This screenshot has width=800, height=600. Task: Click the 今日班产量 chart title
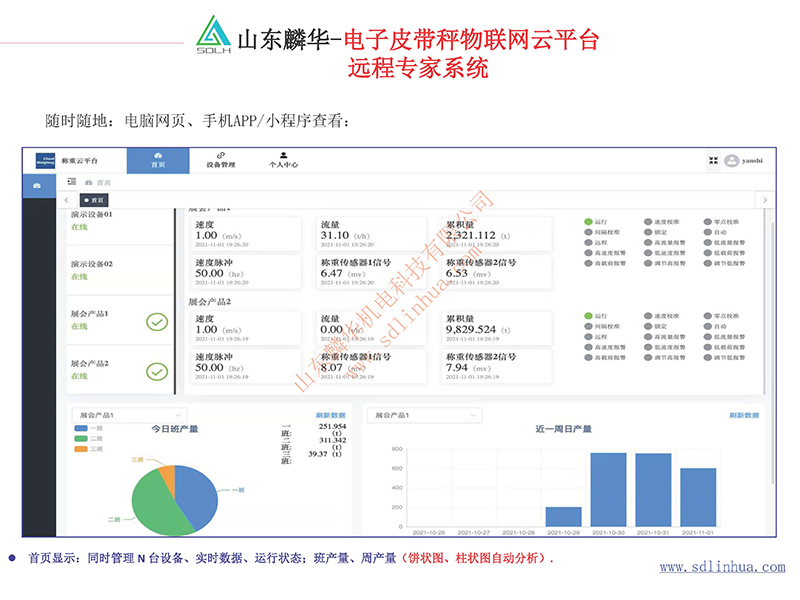(x=174, y=429)
